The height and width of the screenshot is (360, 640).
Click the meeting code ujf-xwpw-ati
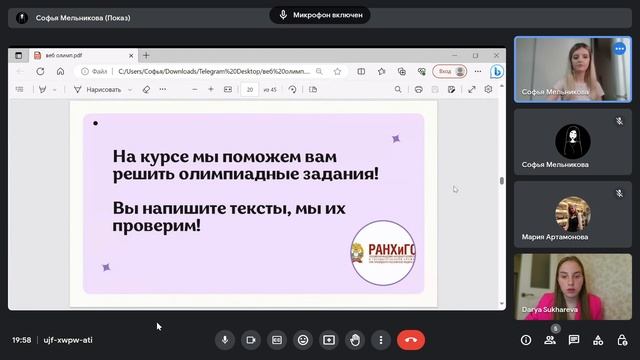[68, 340]
